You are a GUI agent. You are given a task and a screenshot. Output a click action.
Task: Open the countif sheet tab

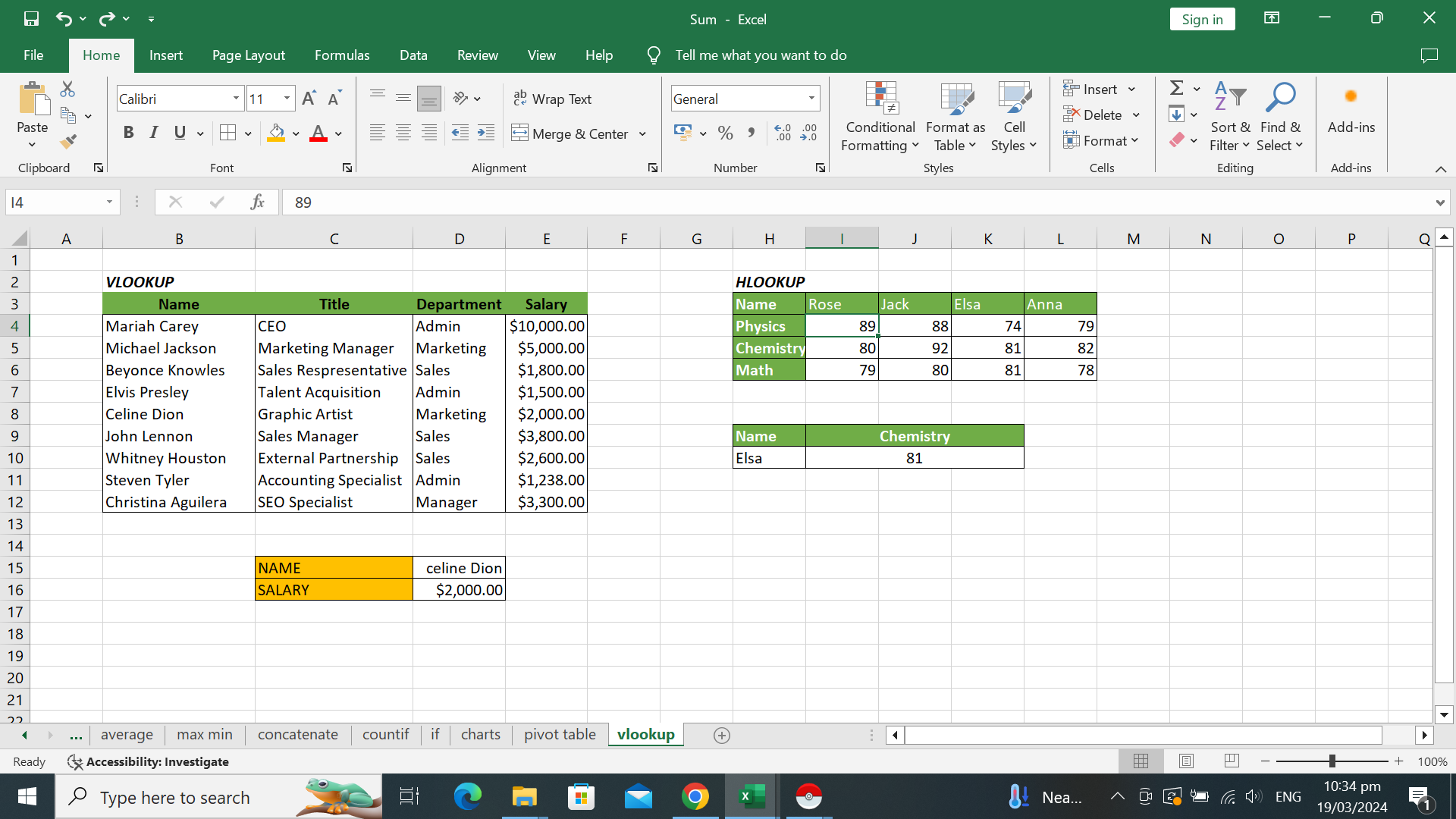tap(386, 734)
